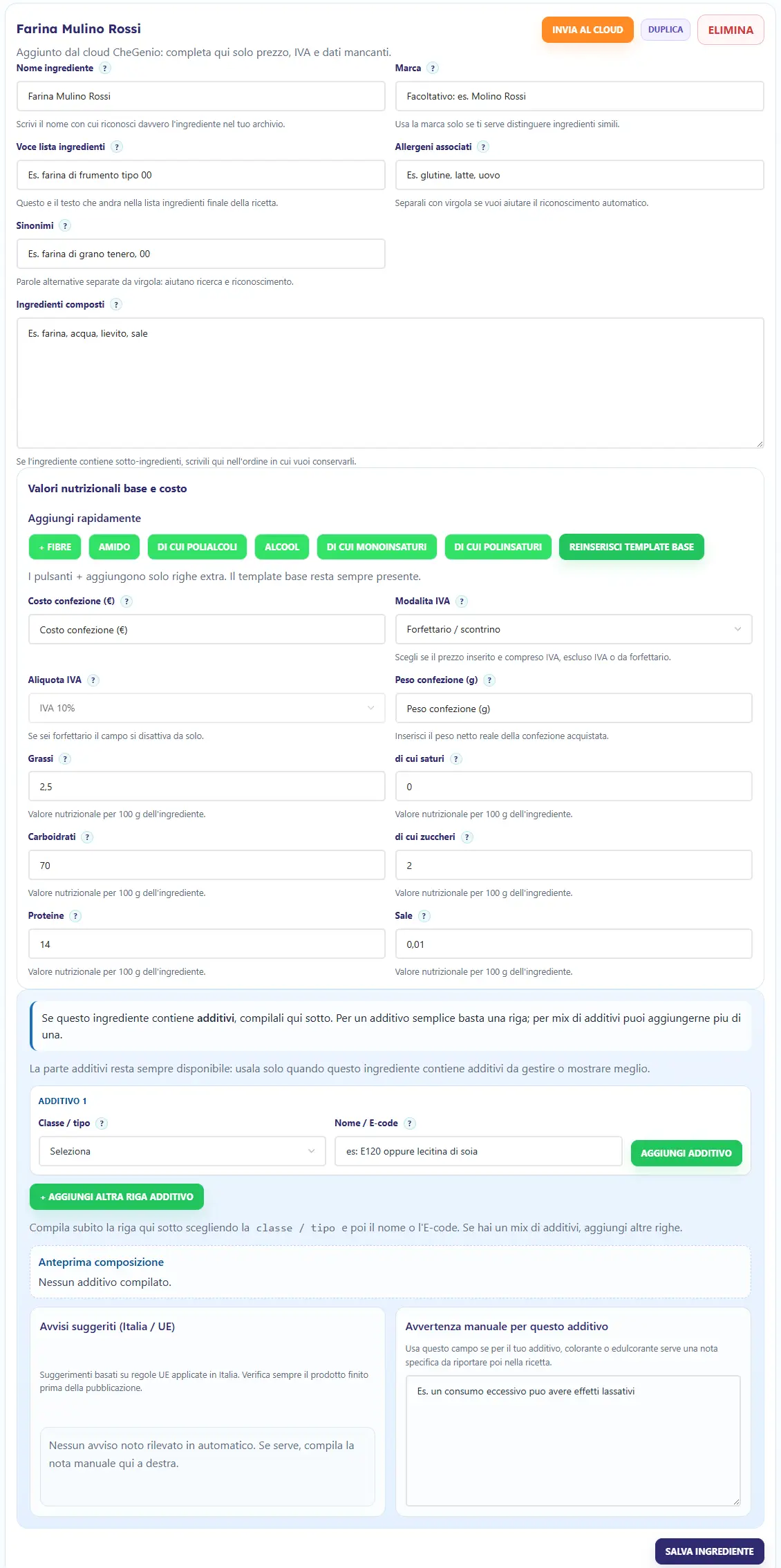Focus the Peso confezione (g) input field

[x=574, y=708]
